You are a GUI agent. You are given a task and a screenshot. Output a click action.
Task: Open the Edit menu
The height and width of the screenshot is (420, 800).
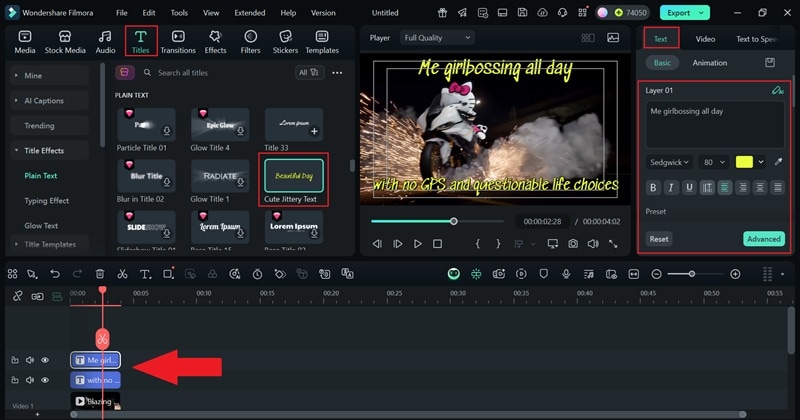pos(149,13)
